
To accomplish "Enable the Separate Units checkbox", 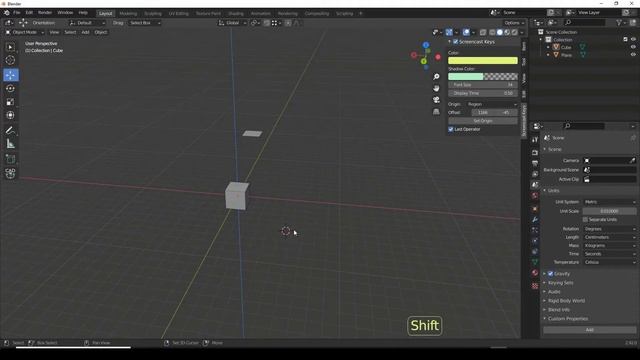I will click(585, 220).
